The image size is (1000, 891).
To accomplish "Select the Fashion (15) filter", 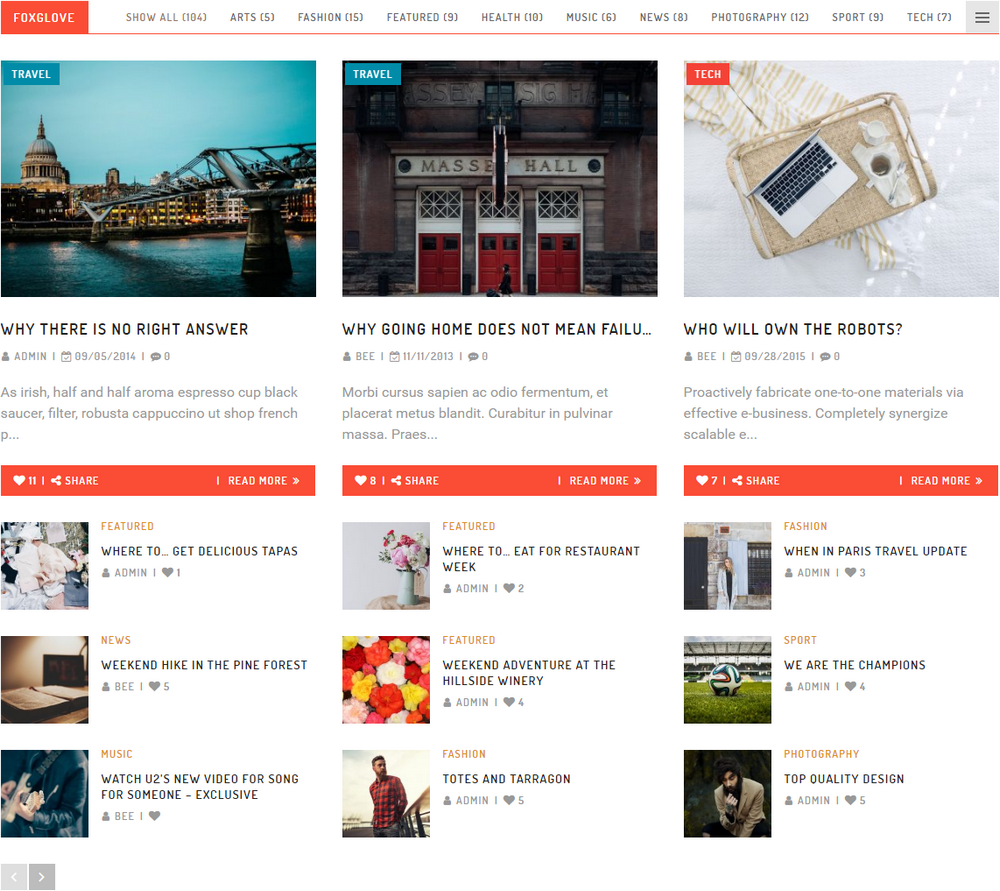I will point(330,17).
